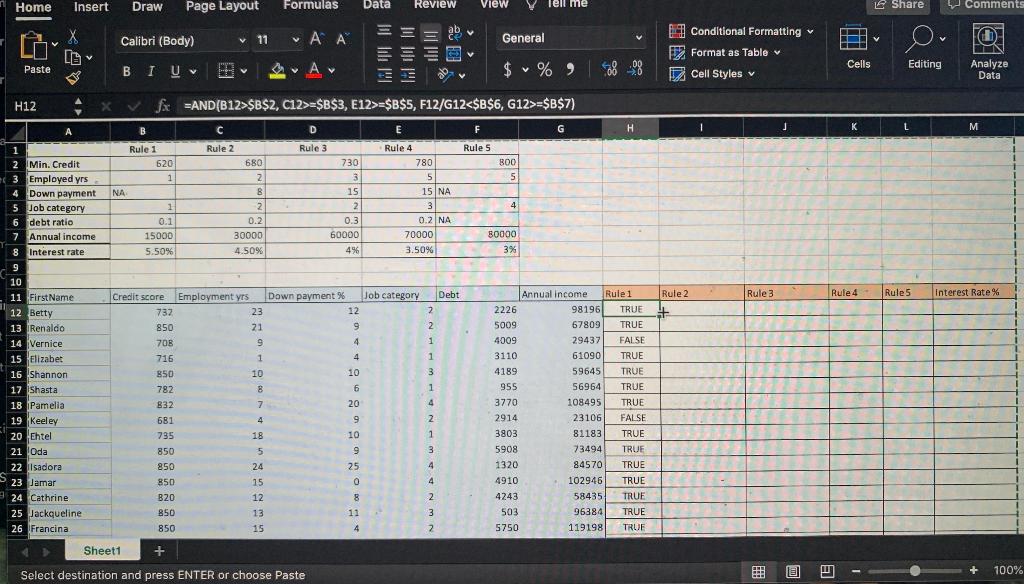Expand the Conditional Formatting menu
The width and height of the screenshot is (1024, 584).
[x=742, y=31]
